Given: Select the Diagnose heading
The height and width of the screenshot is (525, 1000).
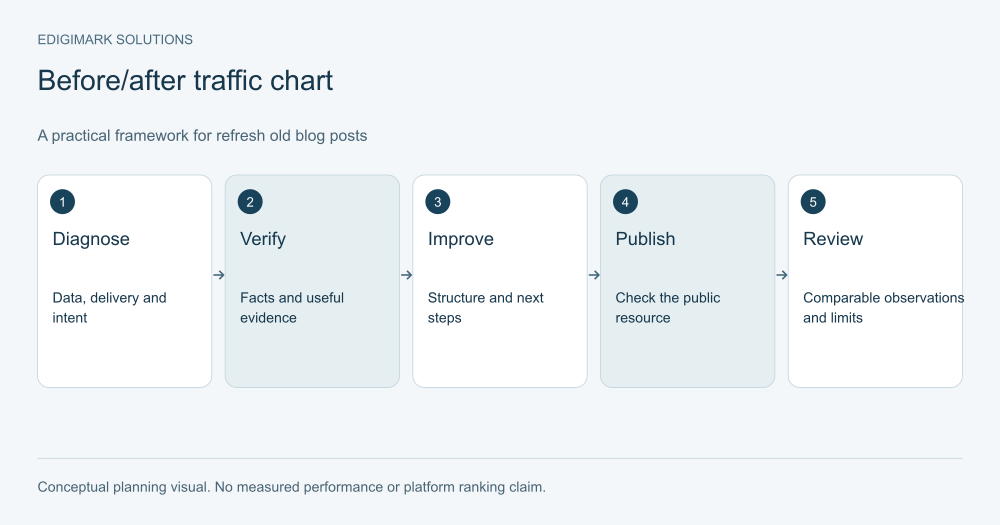Looking at the screenshot, I should pos(91,239).
